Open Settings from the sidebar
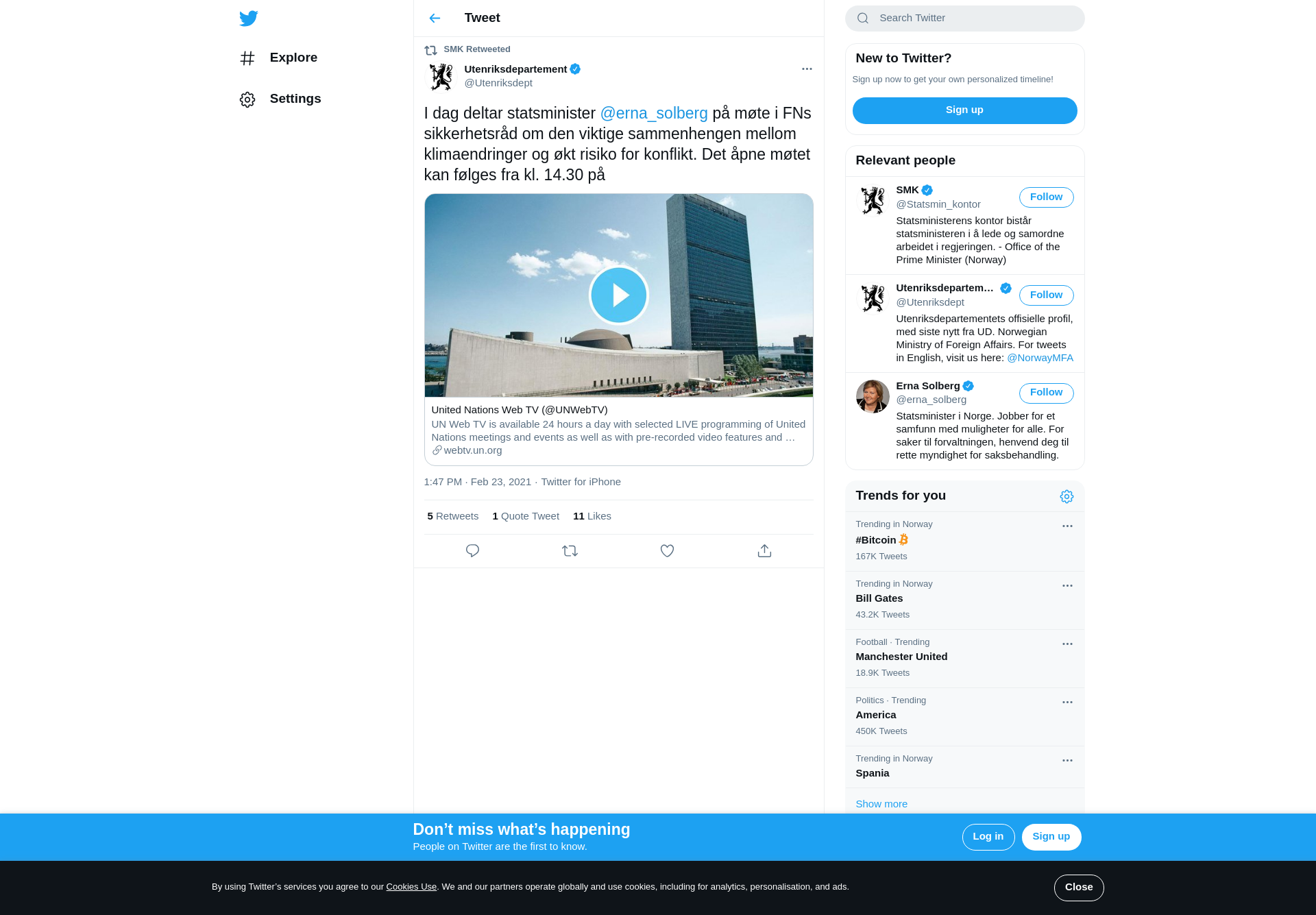This screenshot has width=1316, height=915. click(x=280, y=99)
